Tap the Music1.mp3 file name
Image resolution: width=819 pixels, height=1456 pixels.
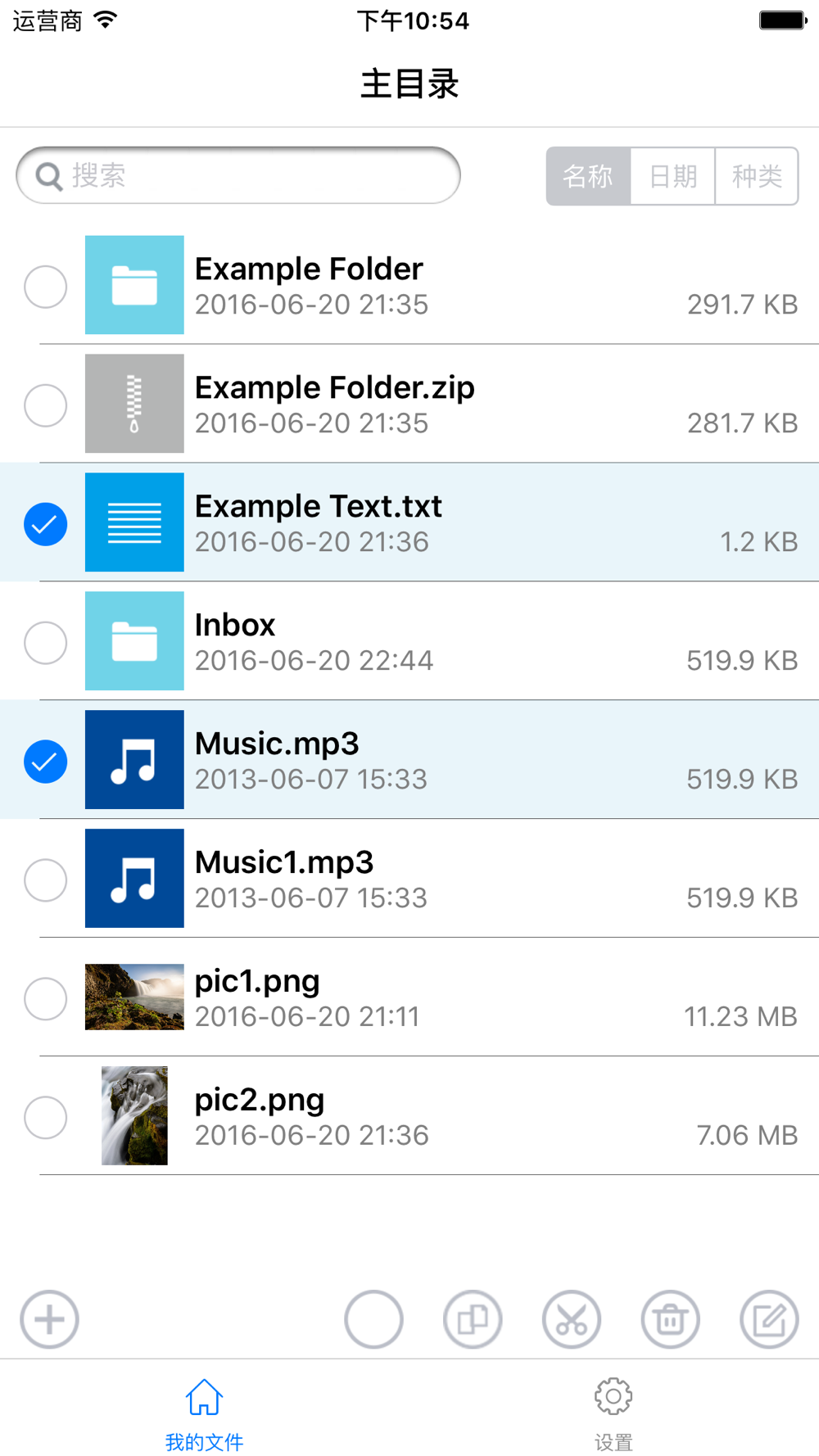[x=284, y=863]
